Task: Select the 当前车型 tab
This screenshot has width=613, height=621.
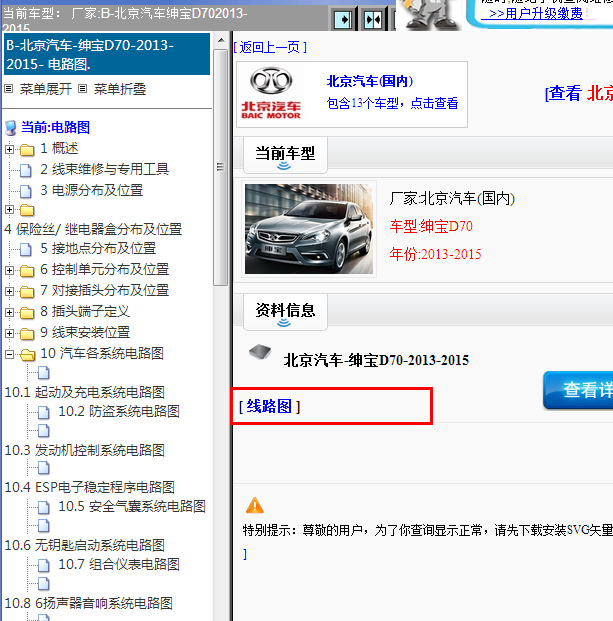Action: [285, 155]
